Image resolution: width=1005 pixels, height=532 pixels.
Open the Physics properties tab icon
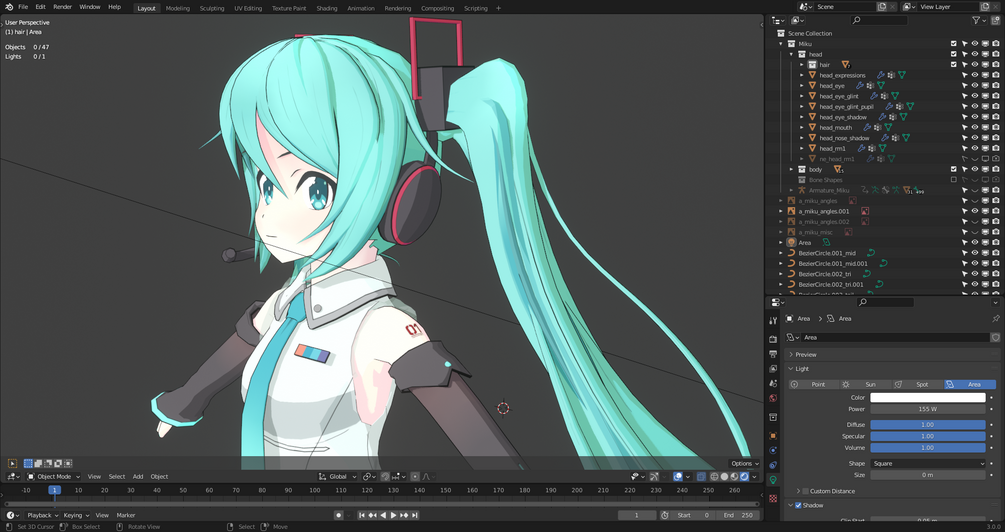pos(773,451)
